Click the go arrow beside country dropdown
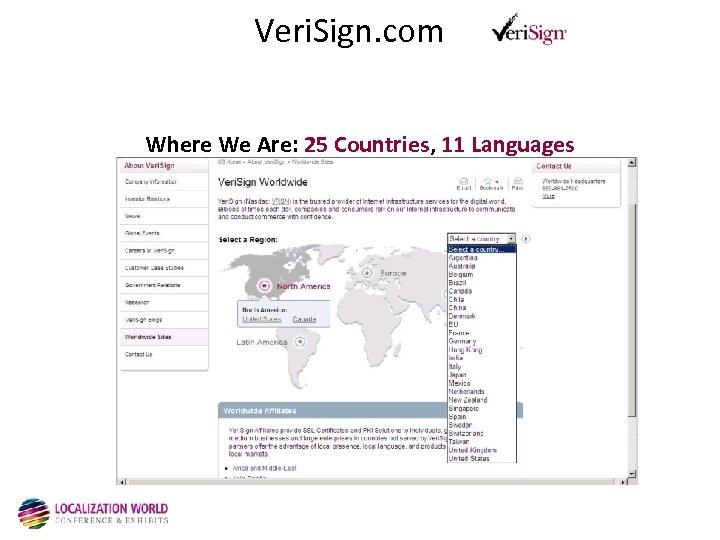The height and width of the screenshot is (540, 720). [x=526, y=239]
